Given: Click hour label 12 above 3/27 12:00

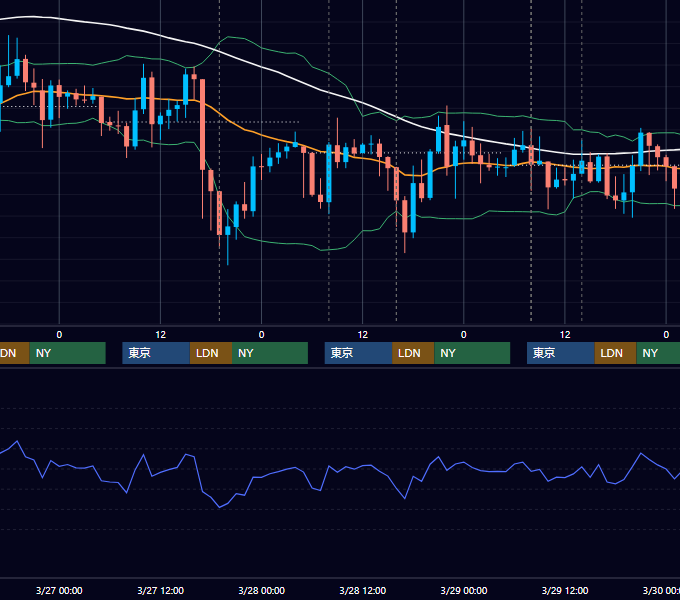Looking at the screenshot, I should 160,335.
